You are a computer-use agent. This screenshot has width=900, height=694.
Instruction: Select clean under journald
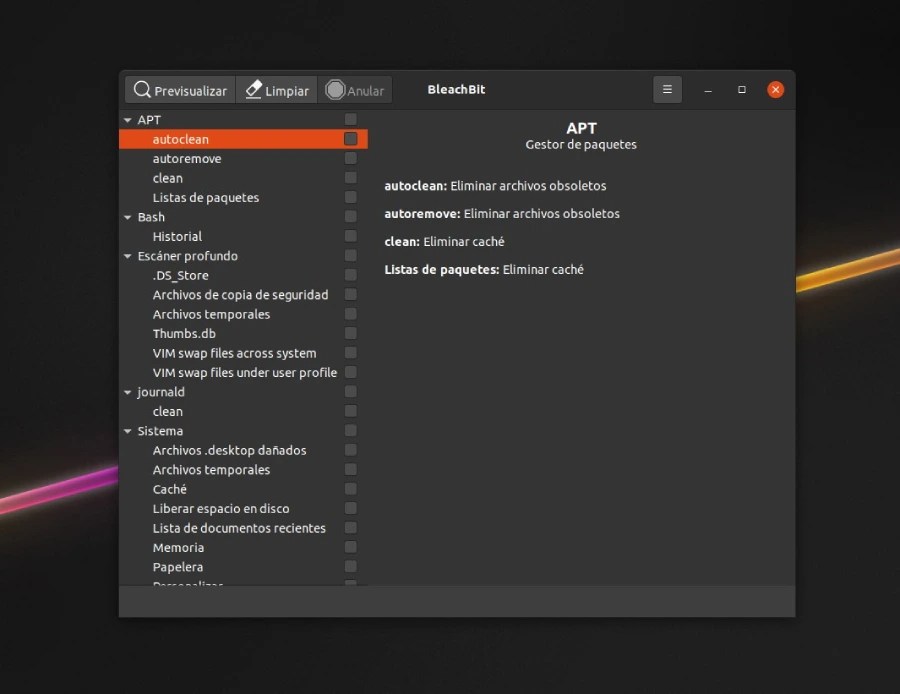pos(167,411)
